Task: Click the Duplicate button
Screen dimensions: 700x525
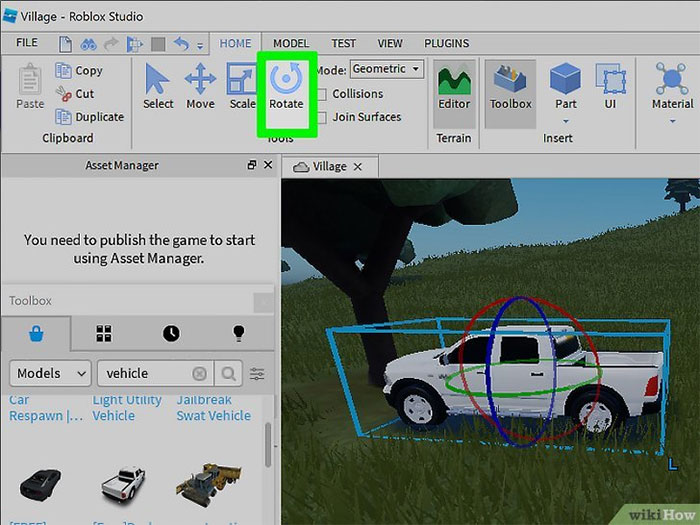Action: tap(88, 117)
